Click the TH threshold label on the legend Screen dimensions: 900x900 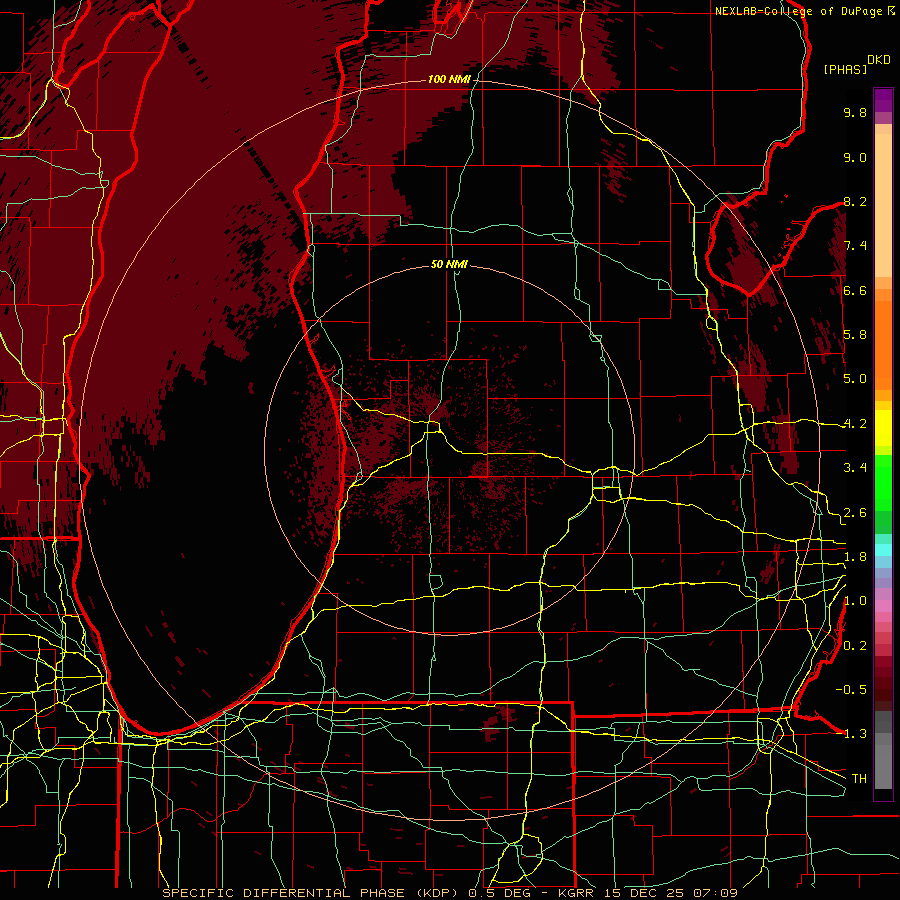859,779
